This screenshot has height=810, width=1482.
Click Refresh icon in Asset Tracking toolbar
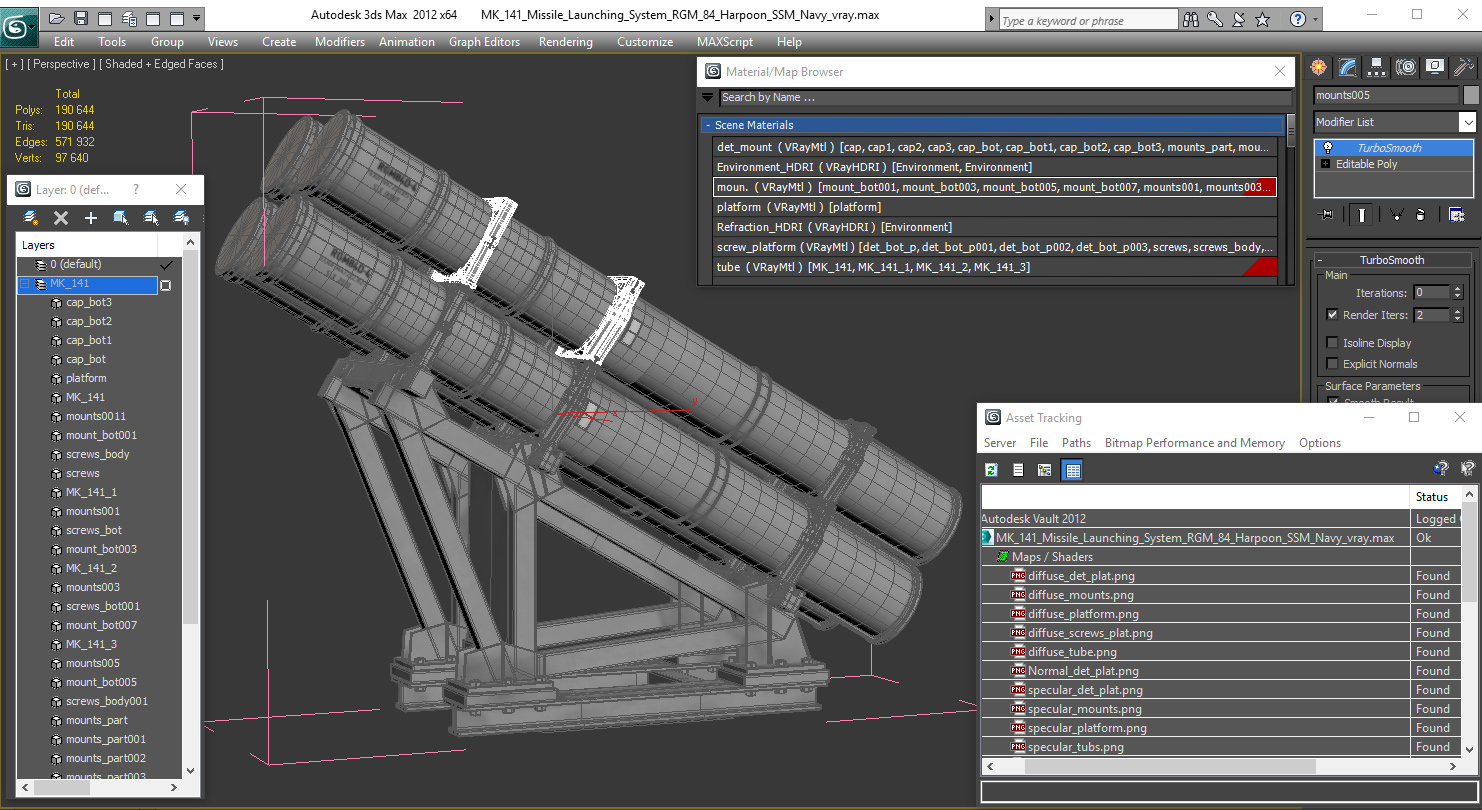991,470
